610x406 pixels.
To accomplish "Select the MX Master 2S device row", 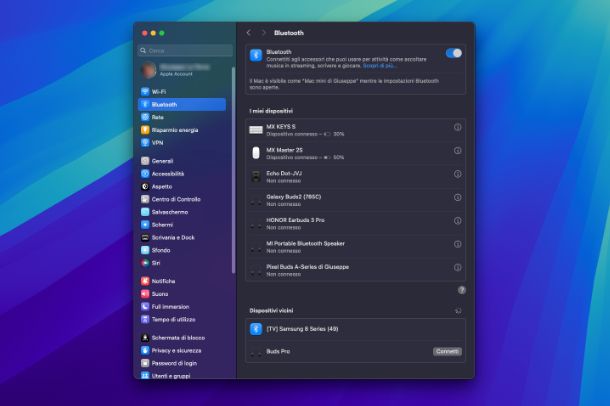I will [x=355, y=154].
